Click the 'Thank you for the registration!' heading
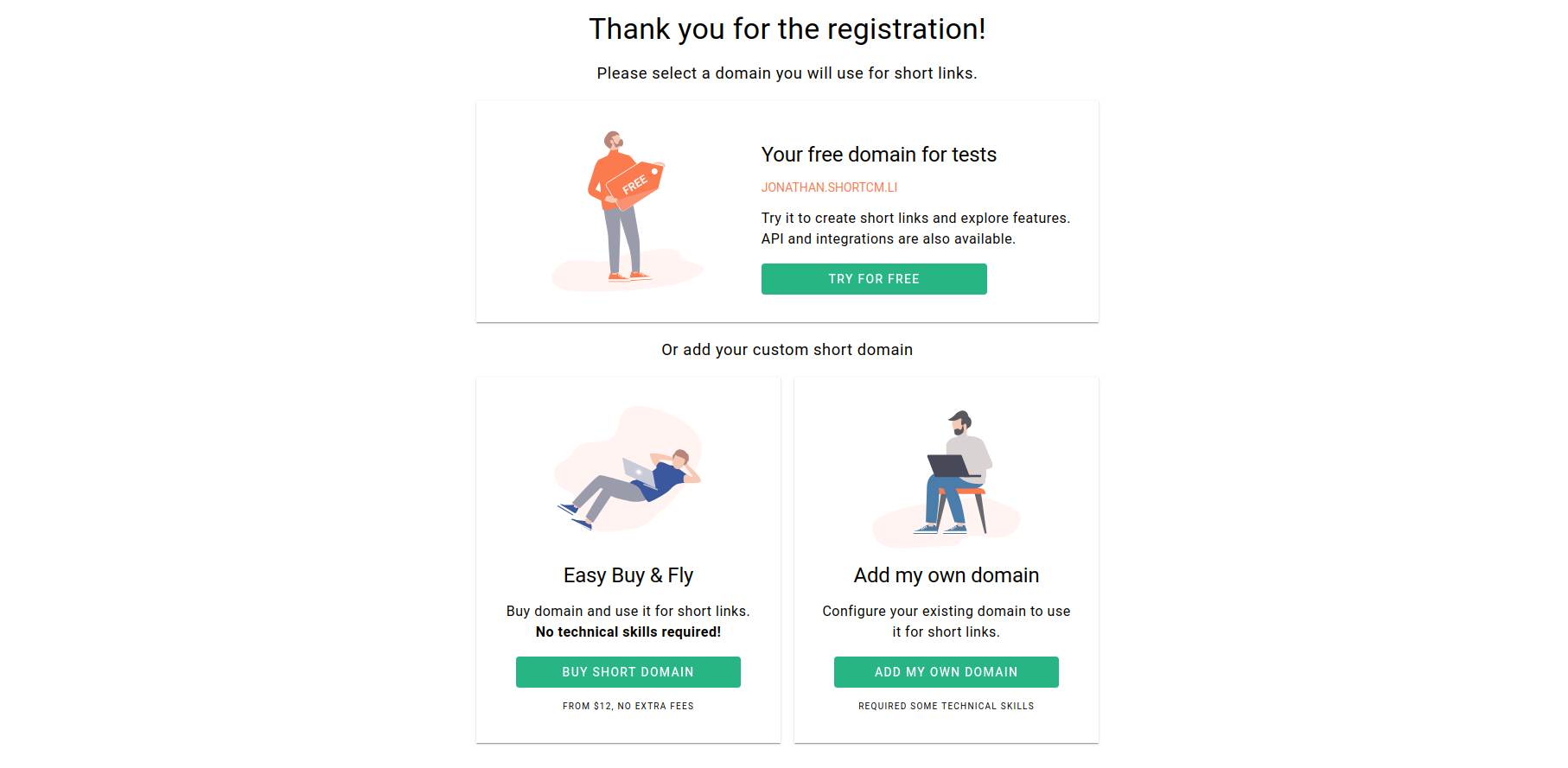This screenshot has height=768, width=1568. [787, 29]
